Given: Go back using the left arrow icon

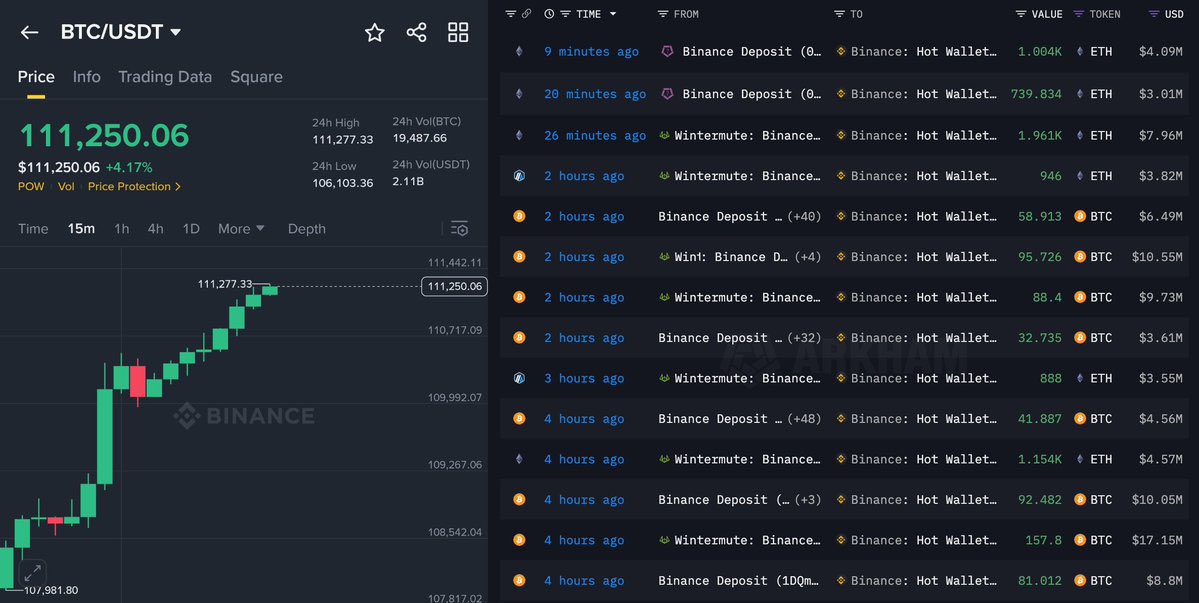Looking at the screenshot, I should click(x=29, y=32).
